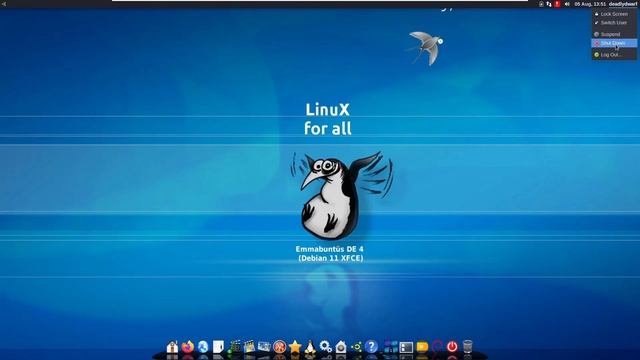This screenshot has height=360, width=640.
Task: Click the arrow at the panel's left edge
Action: point(4,4)
